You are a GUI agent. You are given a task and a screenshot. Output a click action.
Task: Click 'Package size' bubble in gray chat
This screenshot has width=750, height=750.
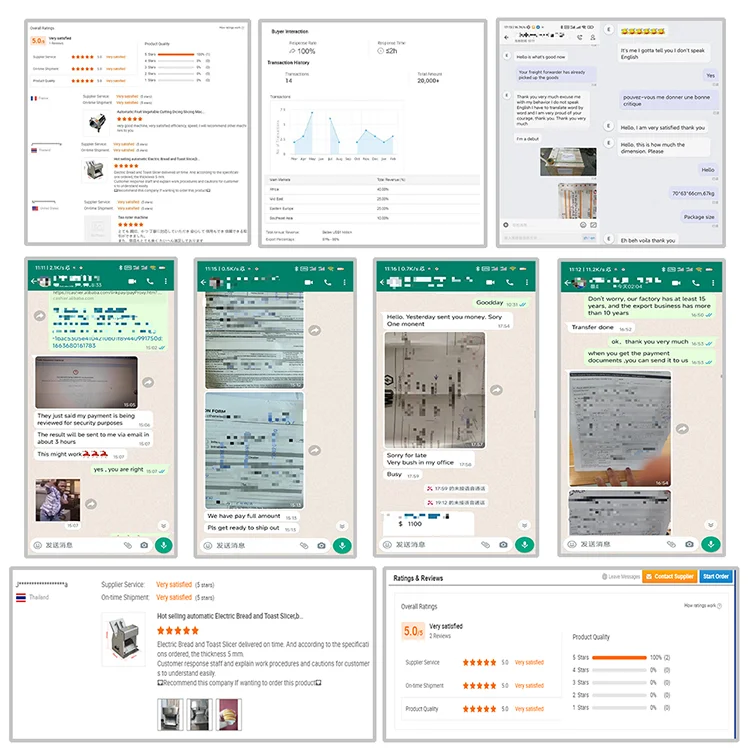(x=699, y=217)
